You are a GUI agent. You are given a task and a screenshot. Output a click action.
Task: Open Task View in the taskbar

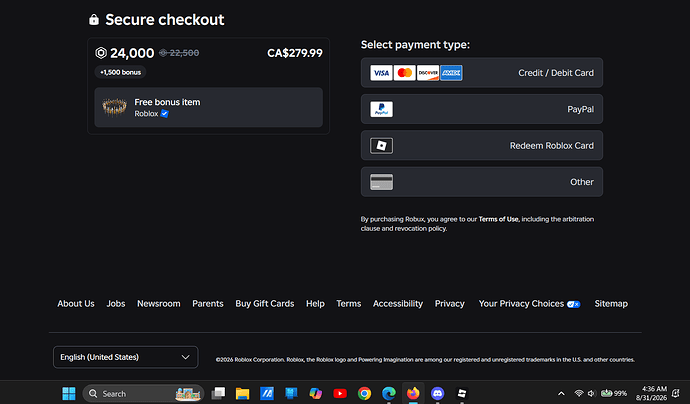tap(218, 393)
